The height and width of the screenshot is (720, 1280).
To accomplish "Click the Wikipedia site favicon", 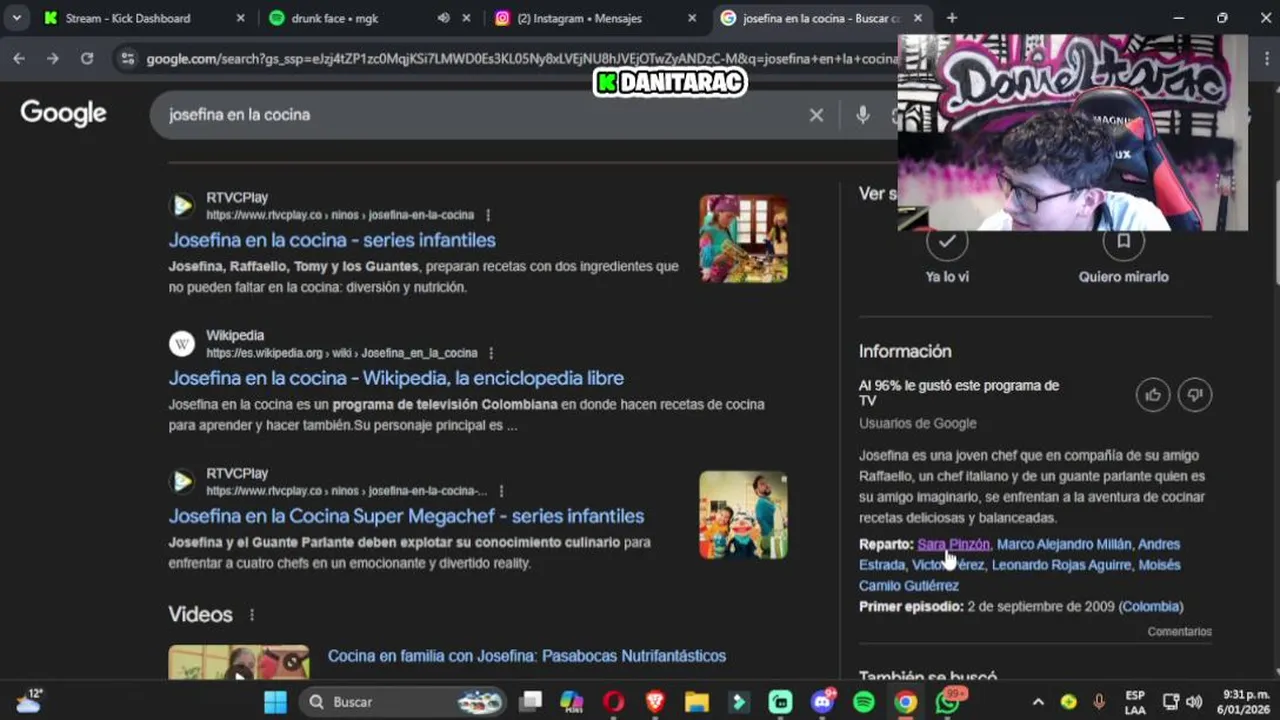I will [182, 344].
